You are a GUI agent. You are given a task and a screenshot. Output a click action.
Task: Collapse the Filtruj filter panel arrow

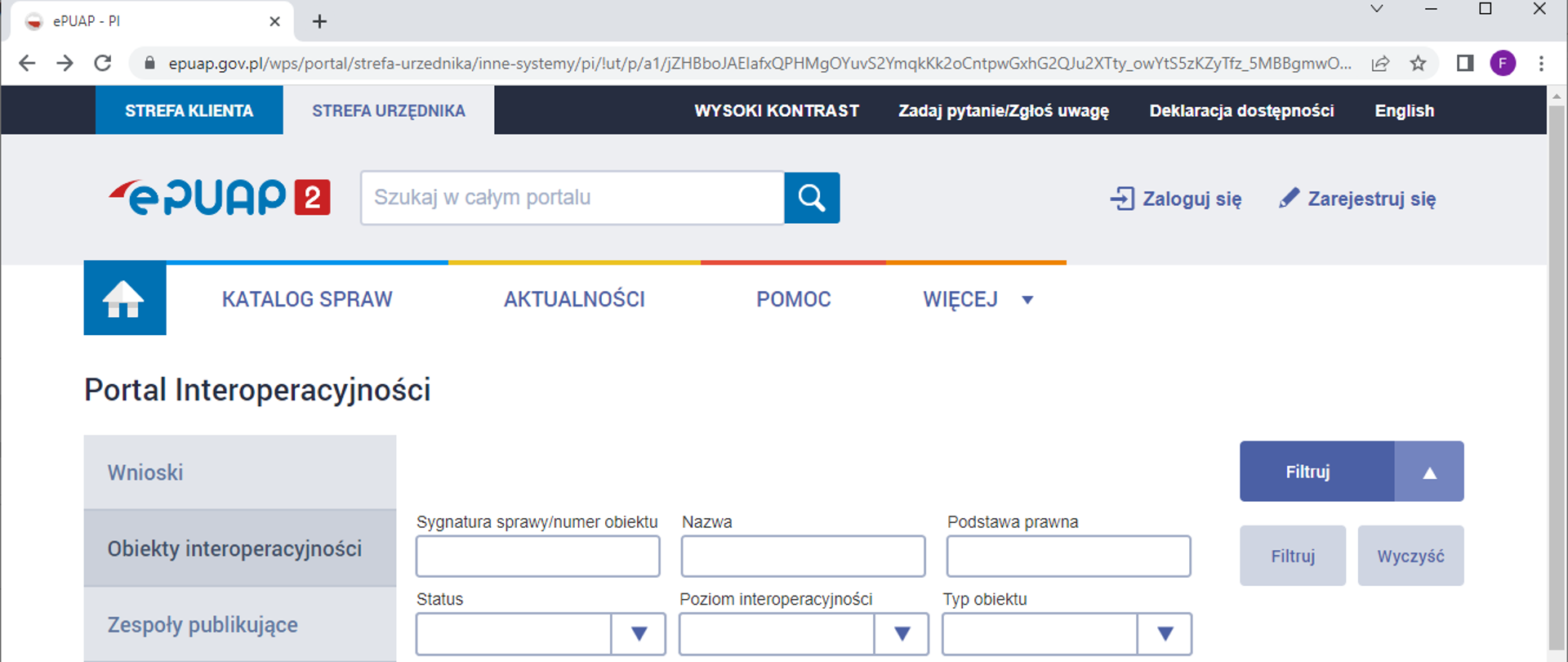coord(1429,472)
